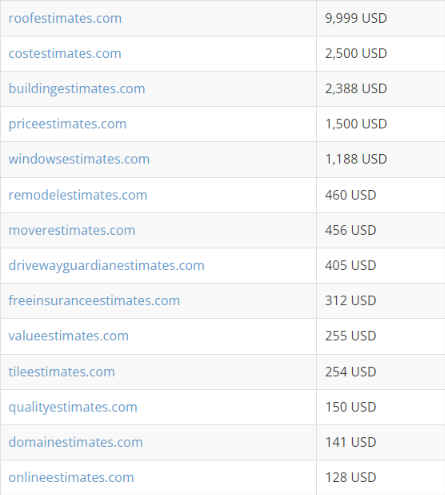
Task: Open the roofestimates.com domain link
Action: pos(65,18)
